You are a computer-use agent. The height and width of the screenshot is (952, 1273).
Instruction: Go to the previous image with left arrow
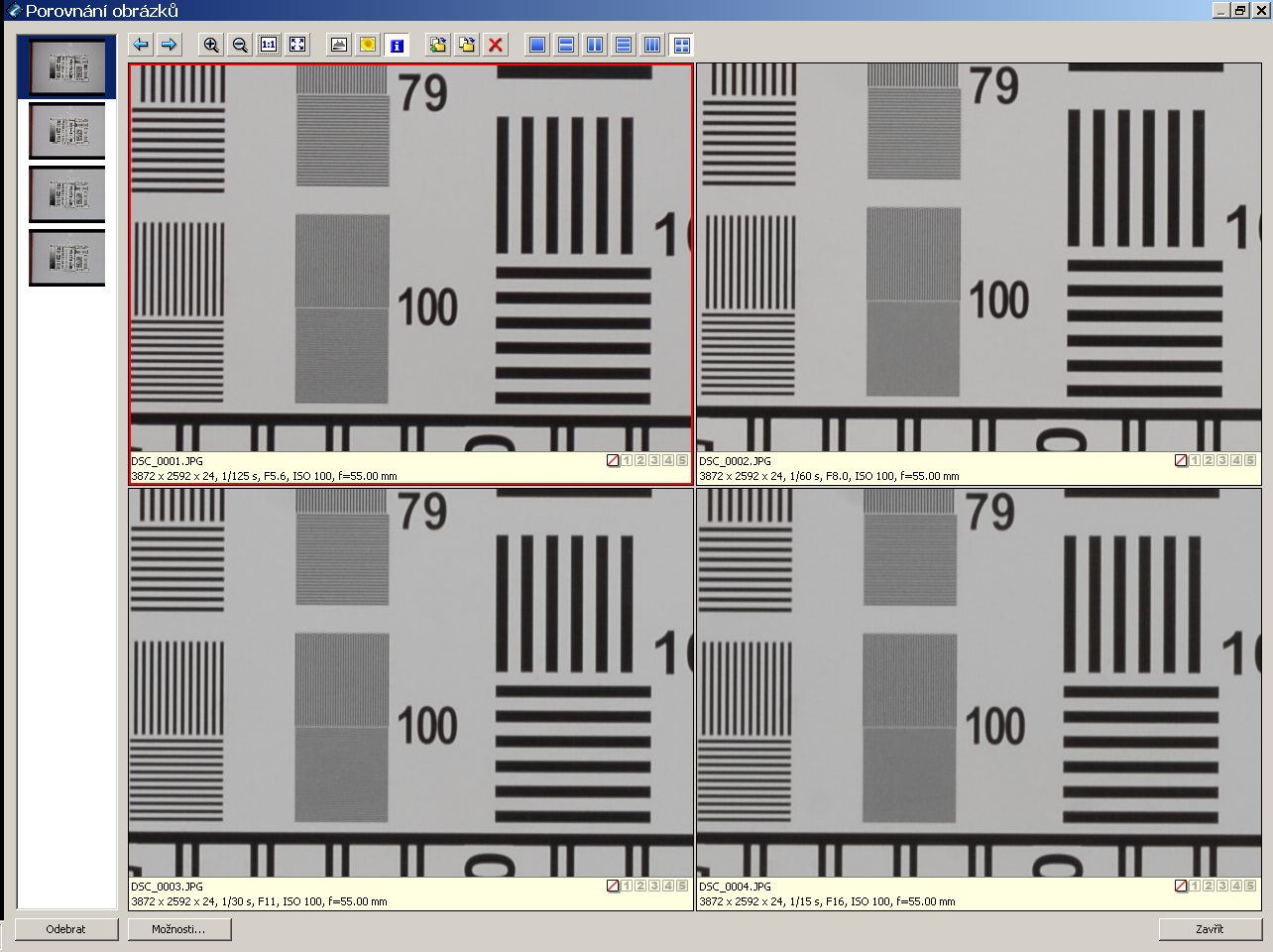[x=141, y=45]
